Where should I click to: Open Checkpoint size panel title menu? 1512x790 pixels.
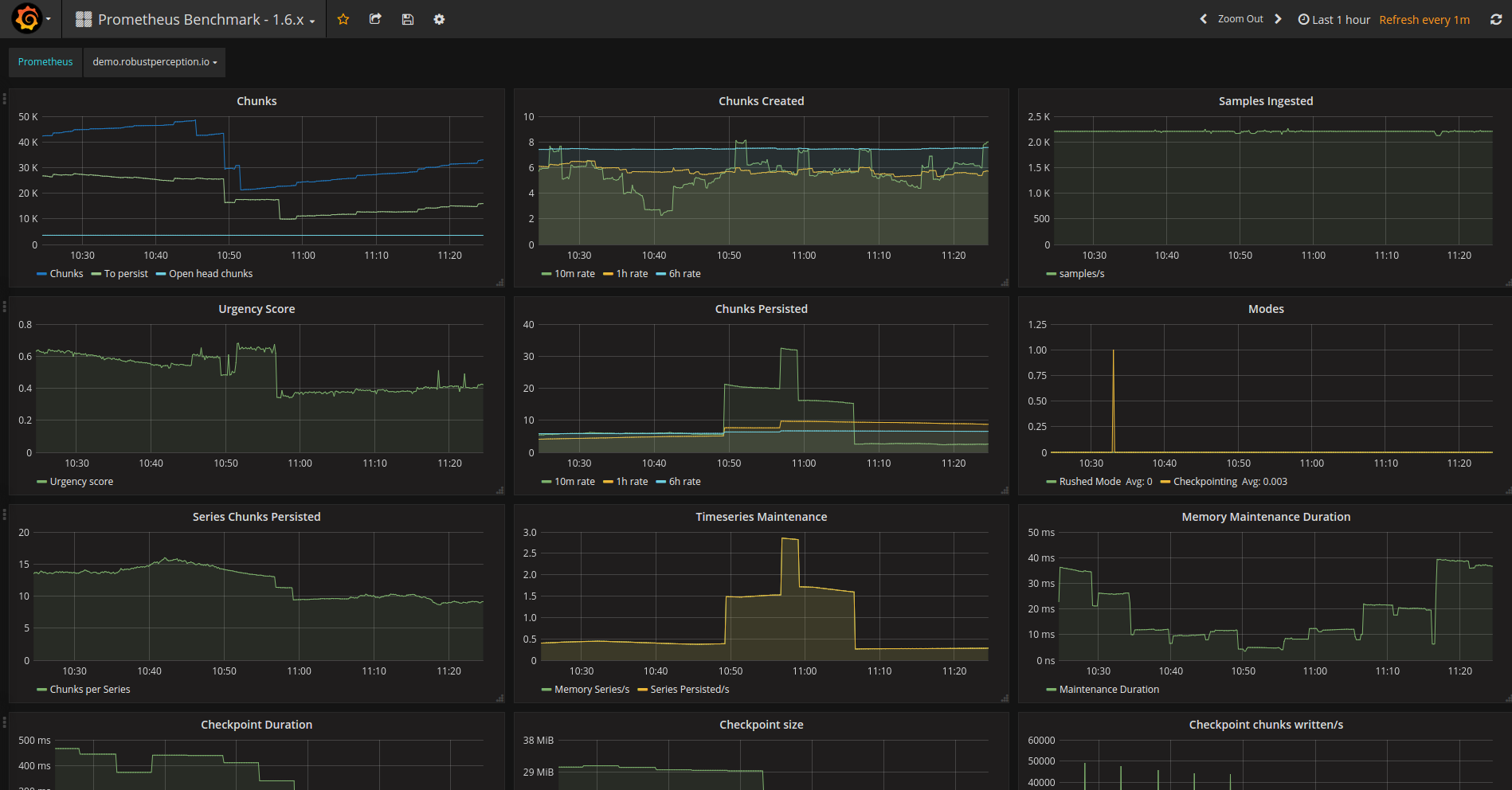761,725
